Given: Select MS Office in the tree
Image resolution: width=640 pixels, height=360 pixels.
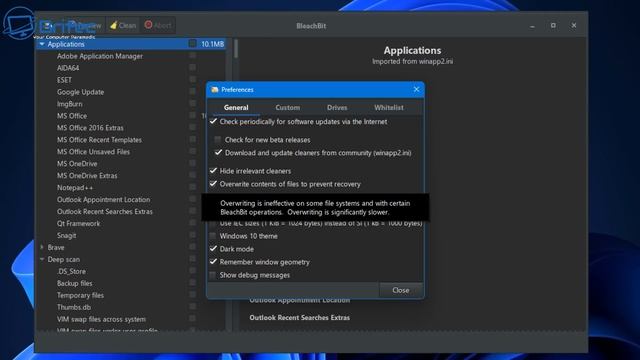Looking at the screenshot, I should tap(72, 116).
